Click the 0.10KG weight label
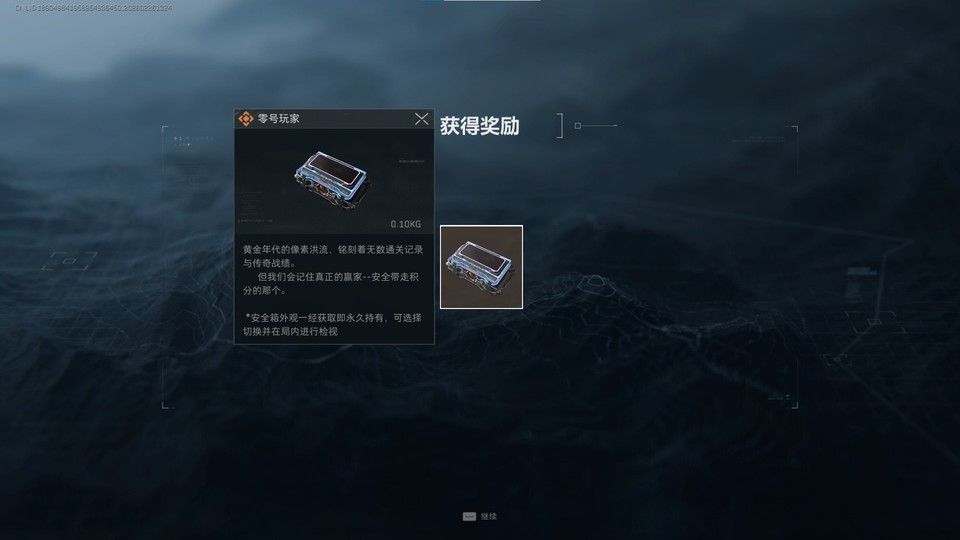This screenshot has height=540, width=960. 405,224
